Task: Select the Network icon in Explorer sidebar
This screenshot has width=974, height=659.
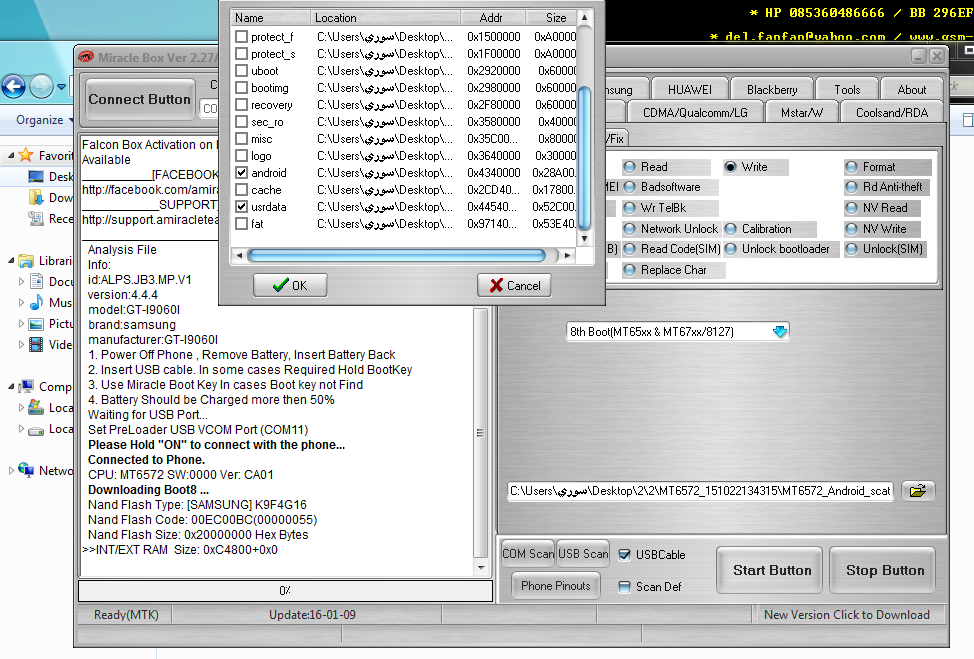Action: (x=26, y=470)
